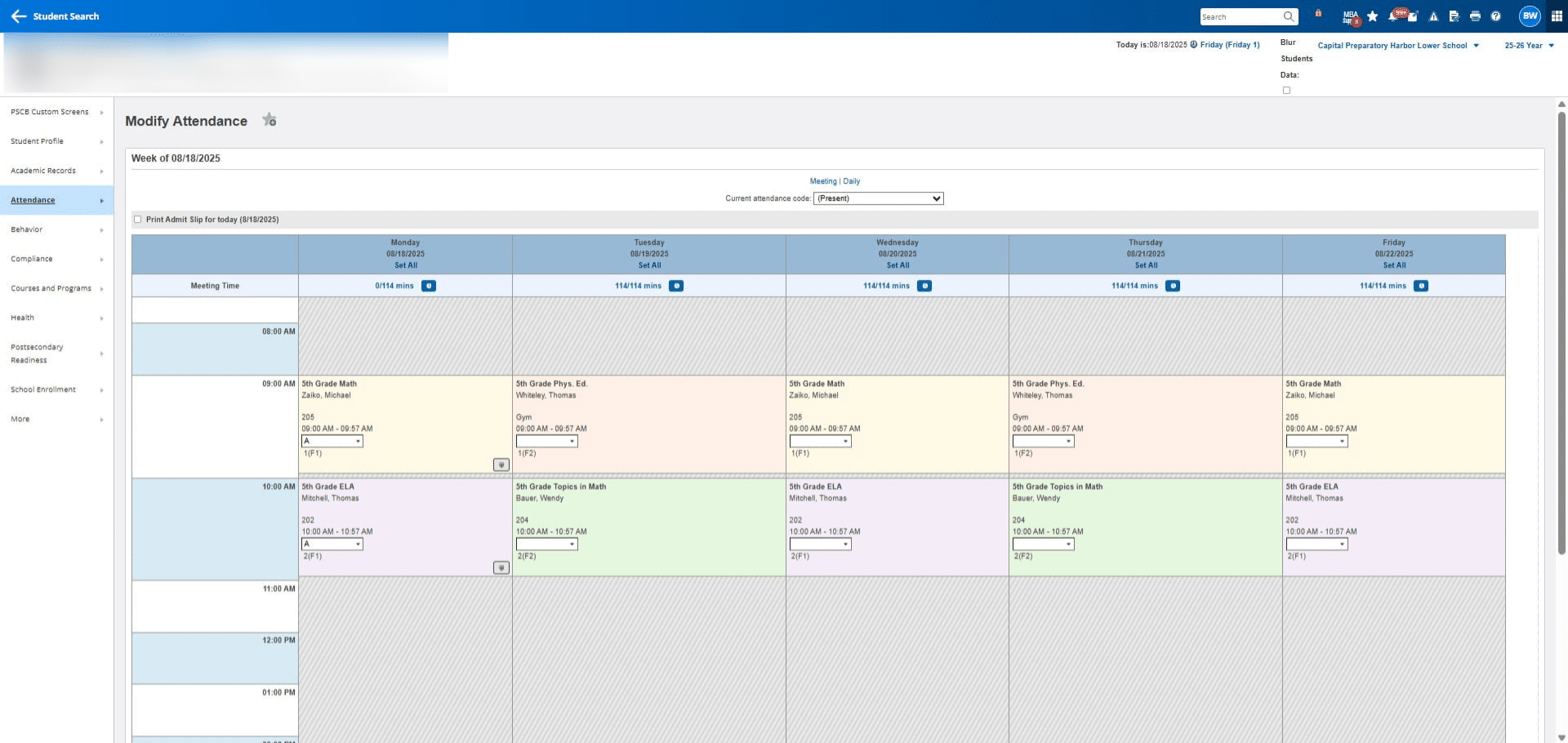Open Friday 5th Grade Math attendance dropdown
The width and height of the screenshot is (1568, 743).
pyautogui.click(x=1316, y=441)
